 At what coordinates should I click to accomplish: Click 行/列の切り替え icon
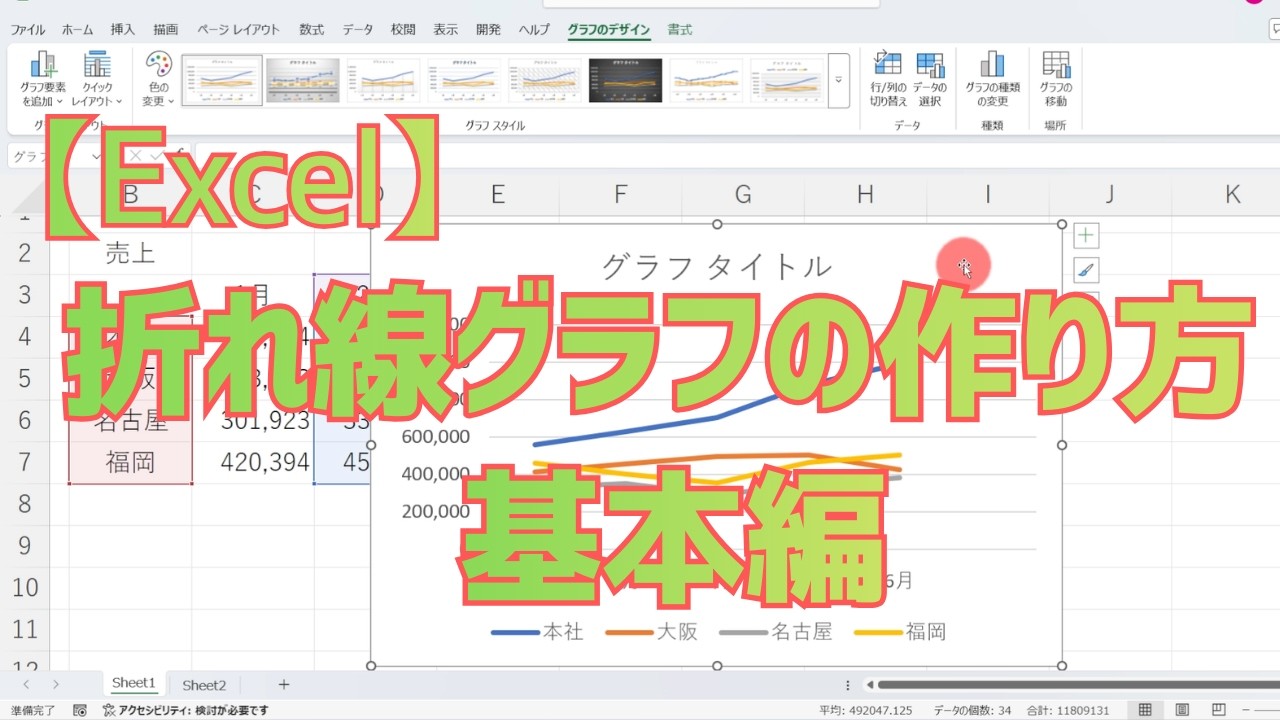888,79
